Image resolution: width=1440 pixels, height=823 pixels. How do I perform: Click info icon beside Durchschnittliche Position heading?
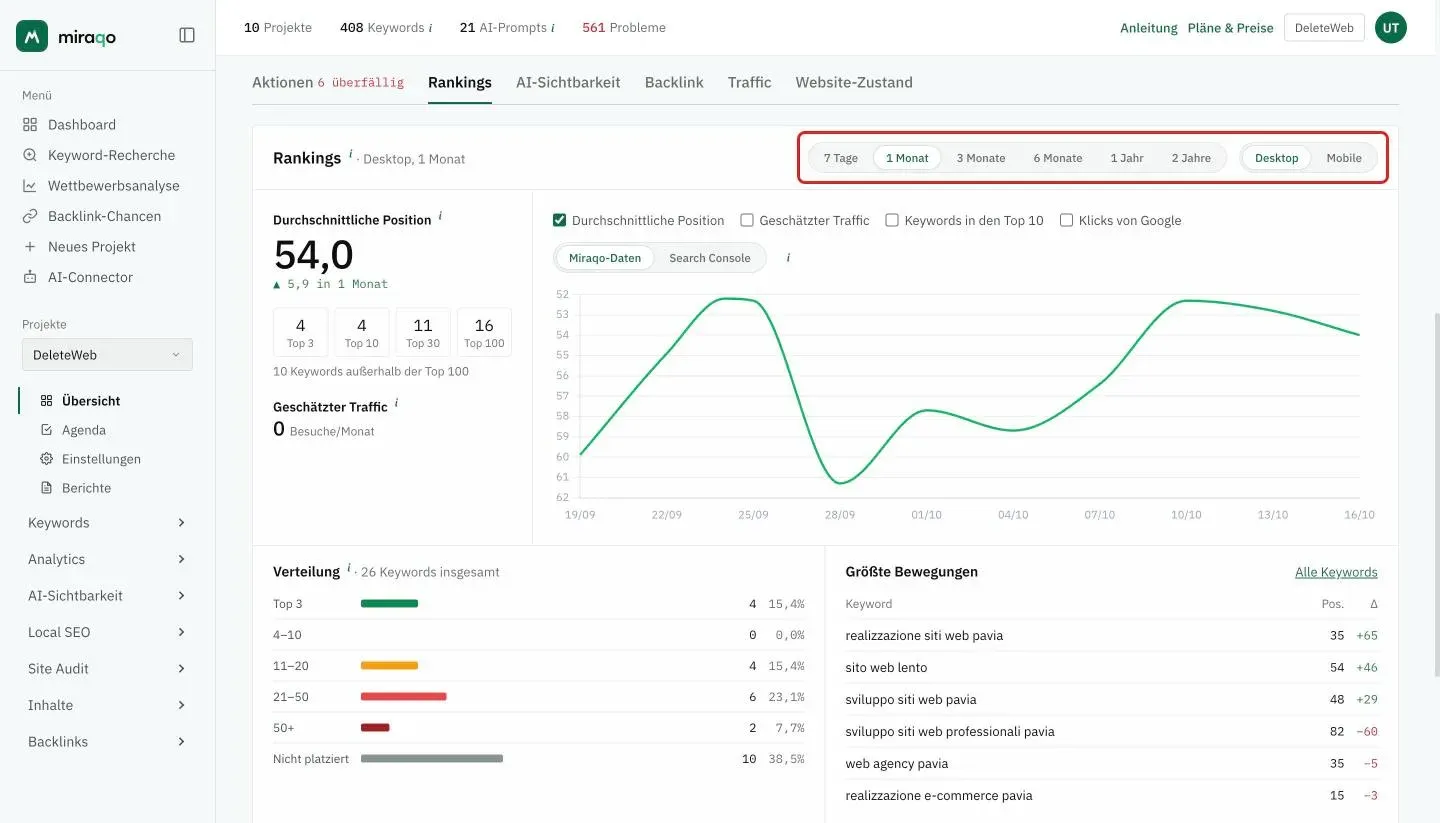point(440,216)
